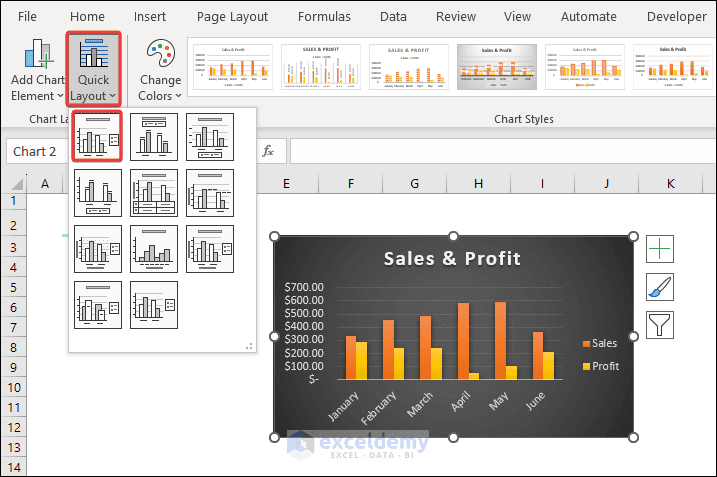717x477 pixels.
Task: Click the Chart Filters funnel button
Action: [659, 325]
